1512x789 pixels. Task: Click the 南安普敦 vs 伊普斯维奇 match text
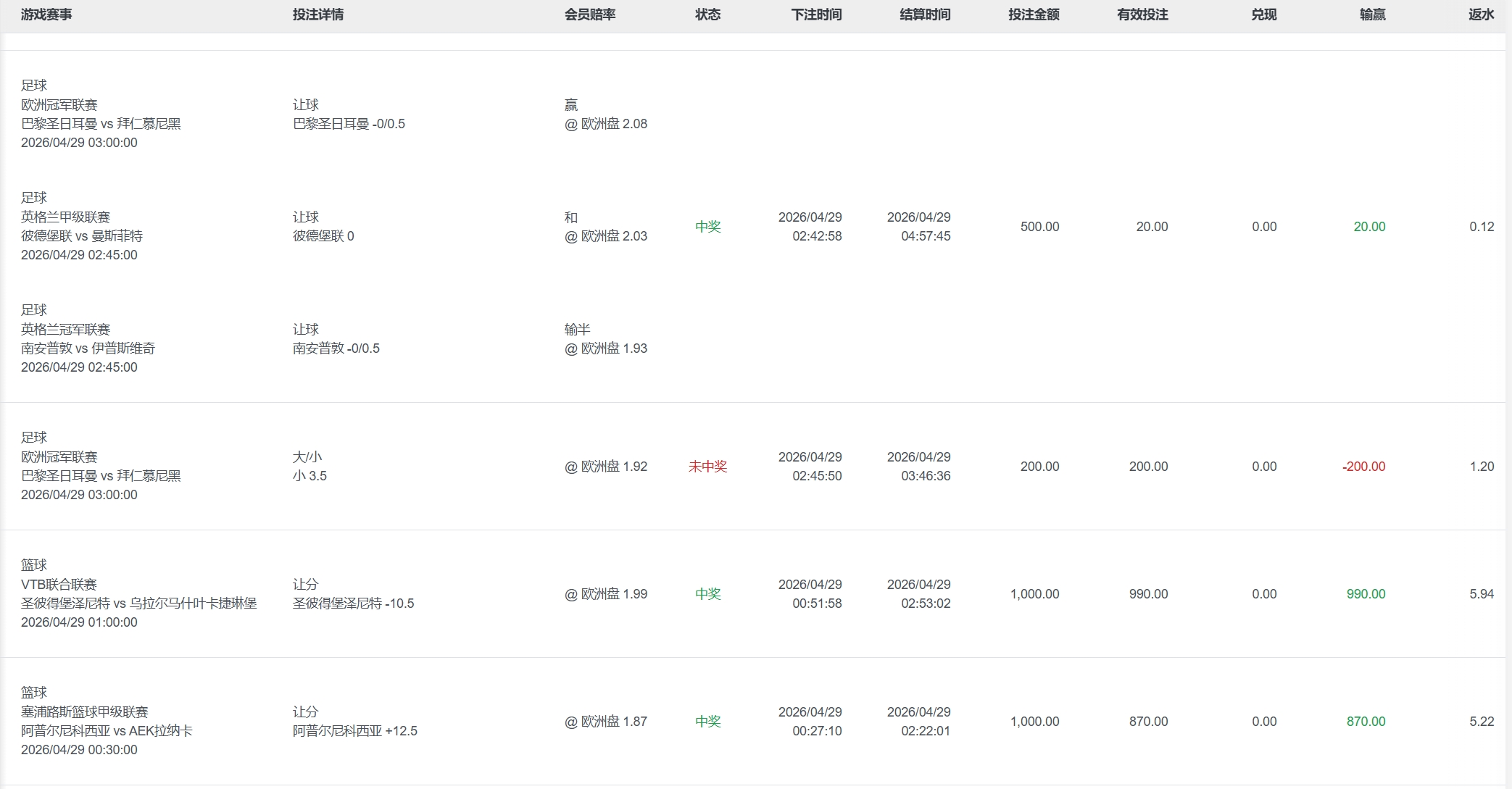(x=88, y=348)
